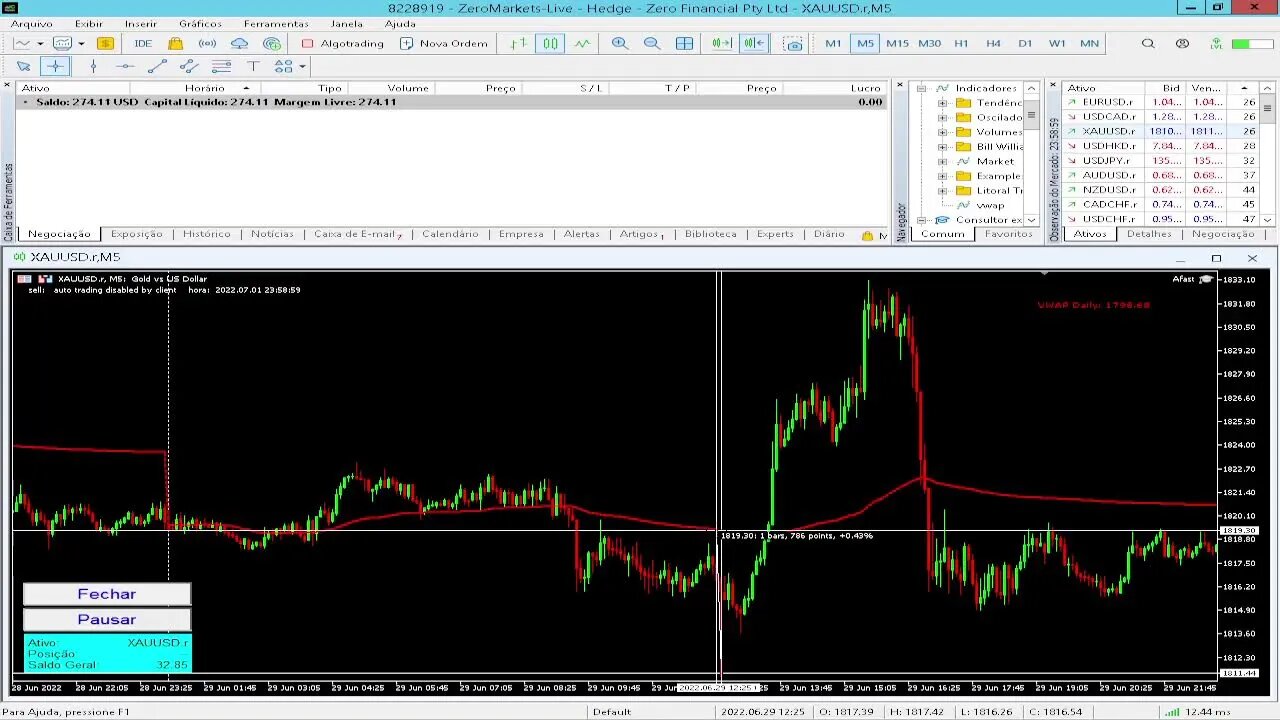Open the Inserir menu
1280x720 pixels.
pyautogui.click(x=141, y=23)
